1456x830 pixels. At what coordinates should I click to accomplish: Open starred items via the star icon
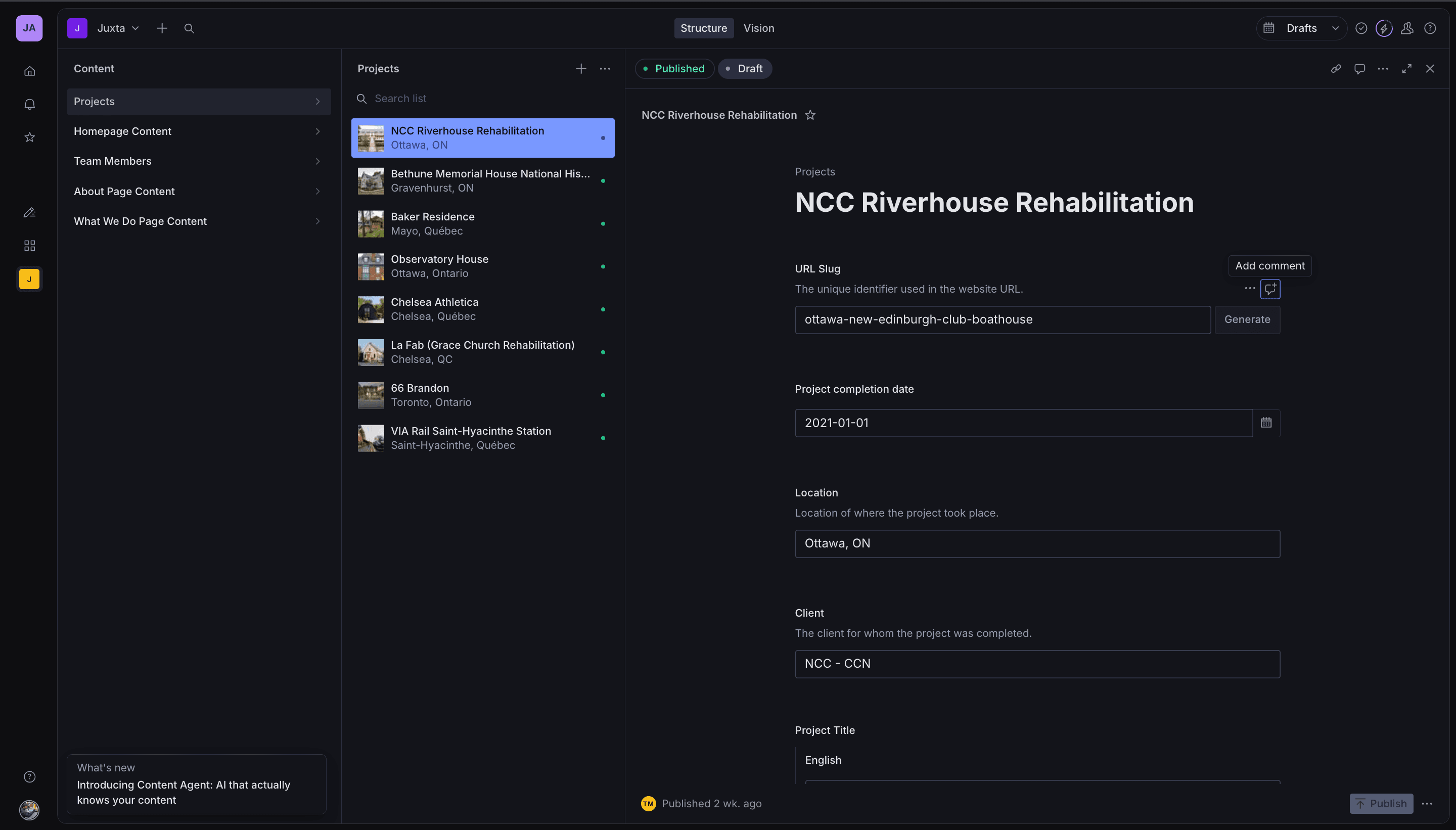29,137
